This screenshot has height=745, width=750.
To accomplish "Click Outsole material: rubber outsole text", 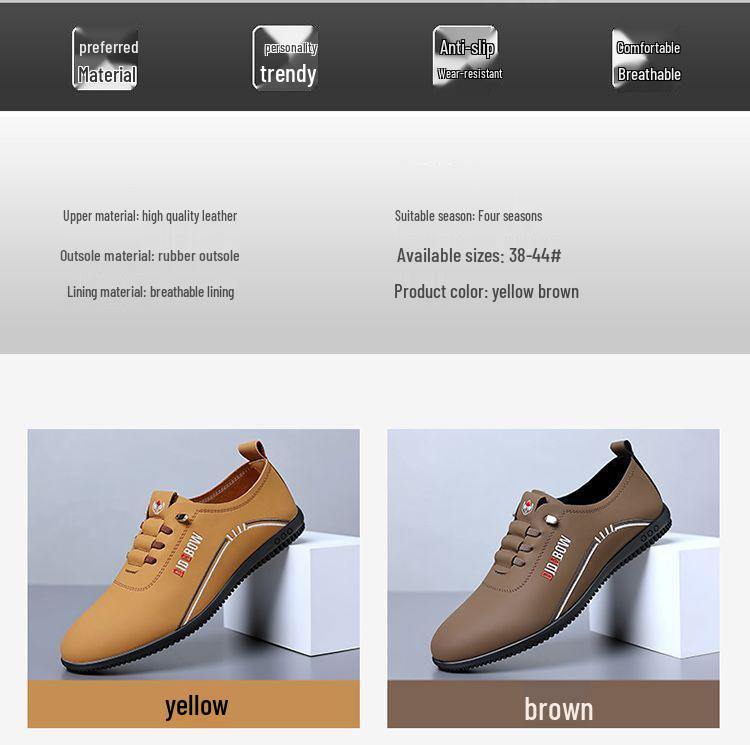I will tap(150, 256).
